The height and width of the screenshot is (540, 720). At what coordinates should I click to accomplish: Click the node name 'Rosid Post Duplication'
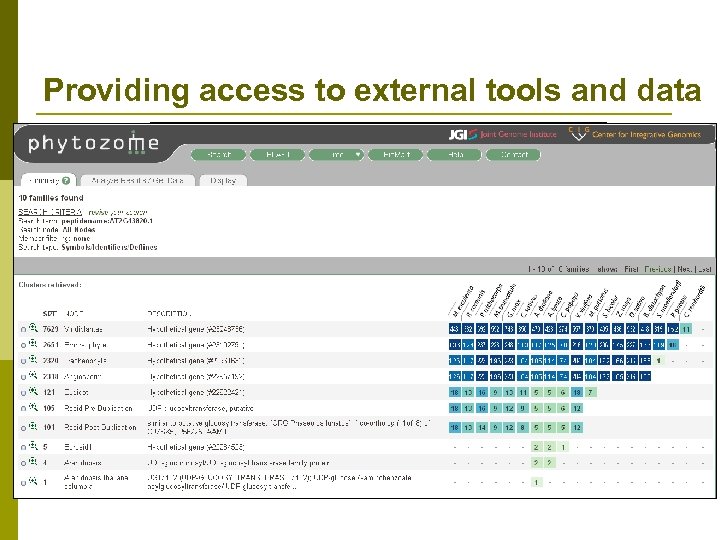[x=100, y=428]
